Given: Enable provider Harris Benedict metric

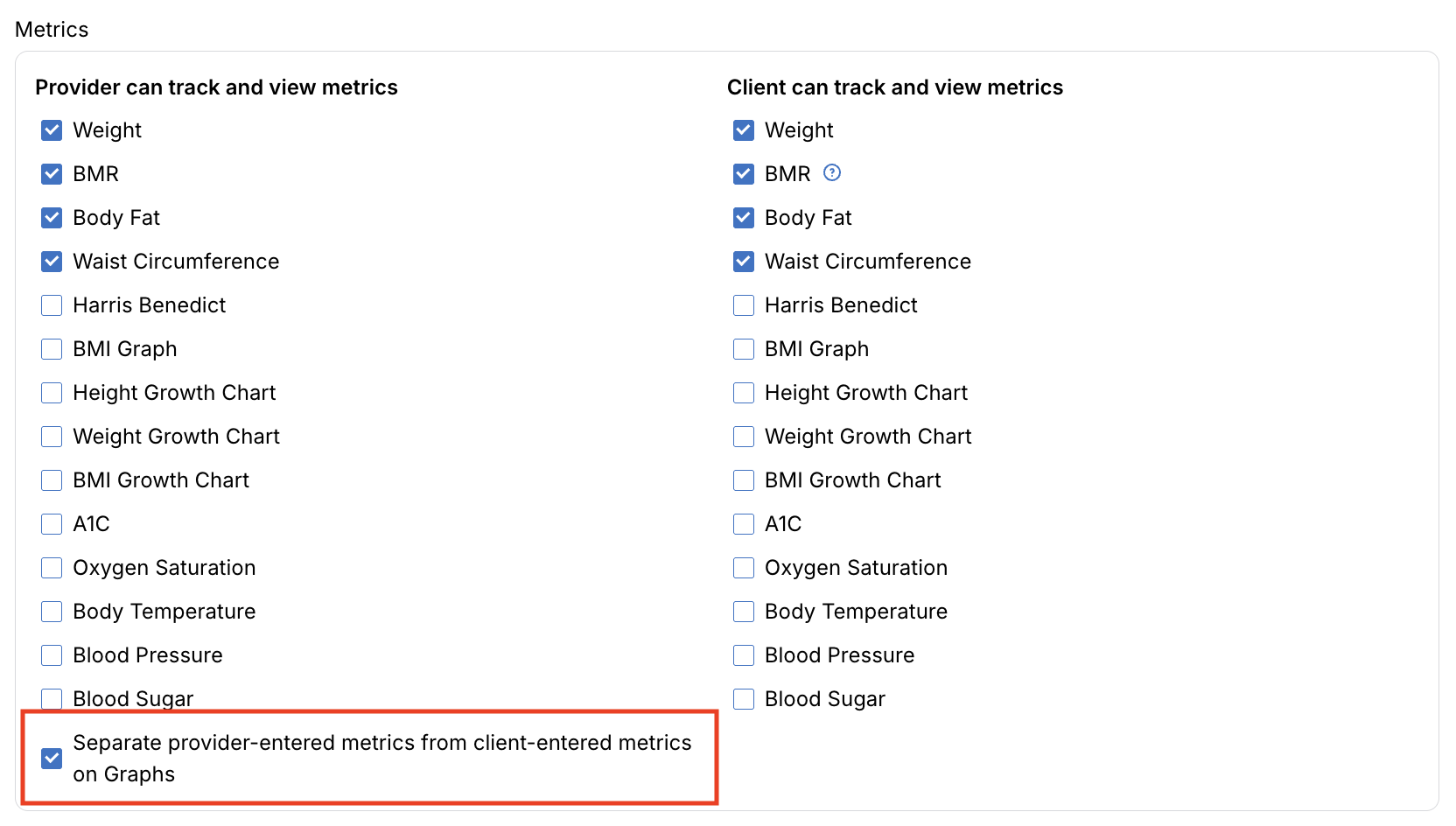Looking at the screenshot, I should coord(52,305).
